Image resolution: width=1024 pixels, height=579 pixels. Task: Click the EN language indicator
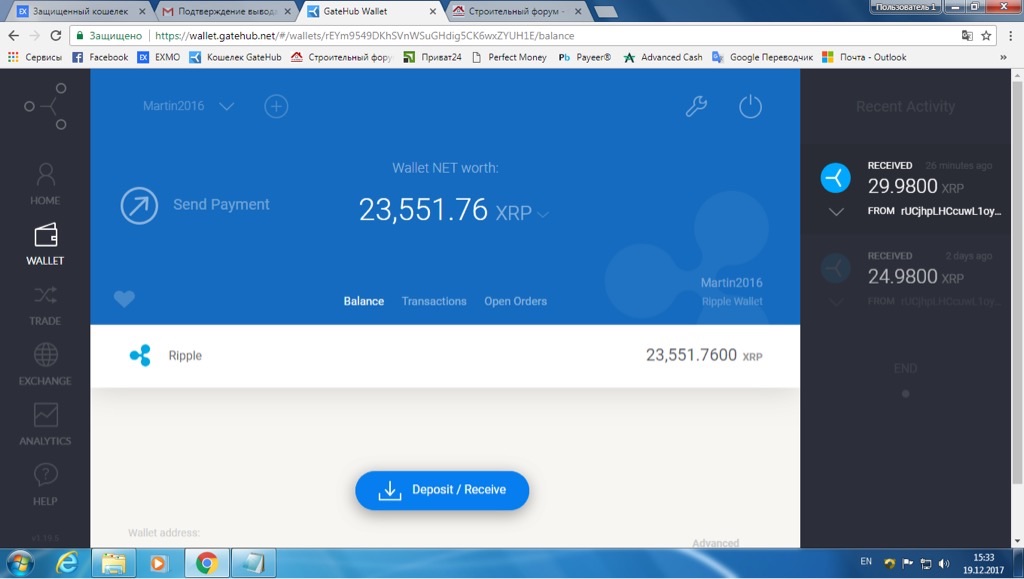pyautogui.click(x=866, y=561)
